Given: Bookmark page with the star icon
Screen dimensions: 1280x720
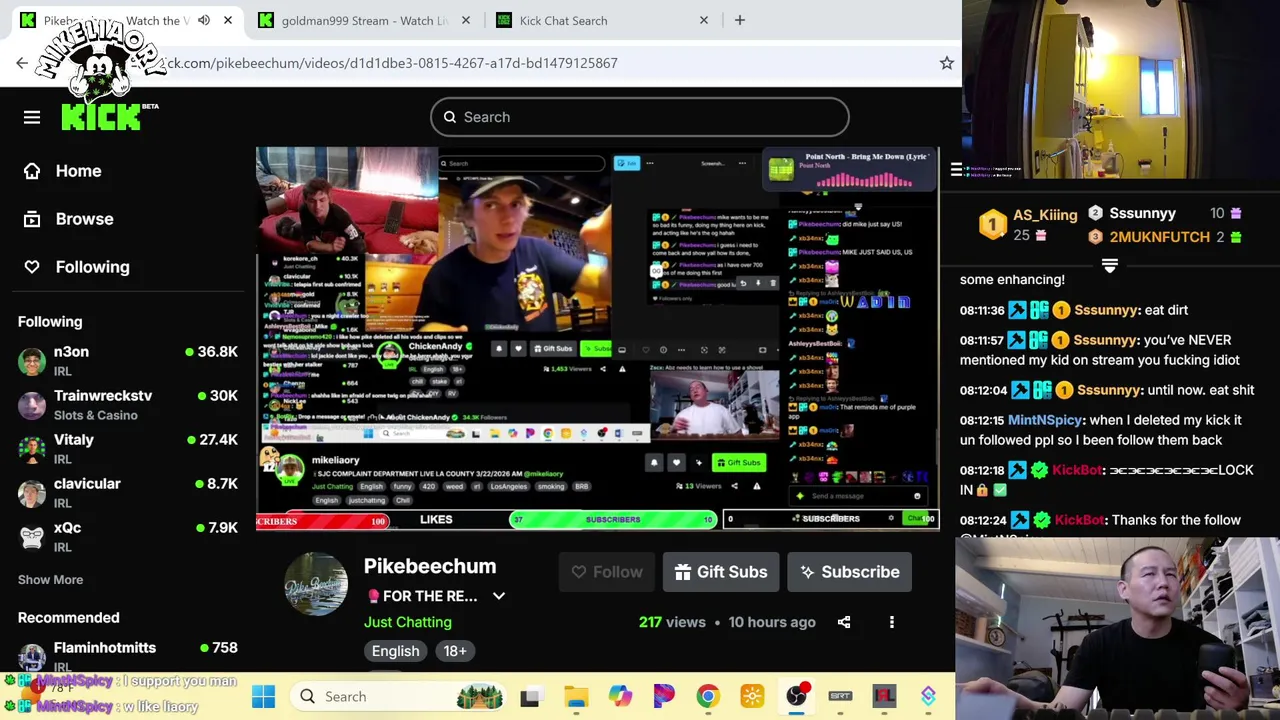Looking at the screenshot, I should (946, 63).
